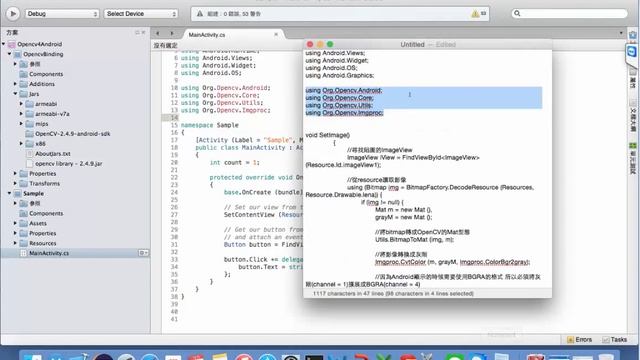
Task: Switch to the MainActivity.cs editor tab
Action: click(207, 35)
